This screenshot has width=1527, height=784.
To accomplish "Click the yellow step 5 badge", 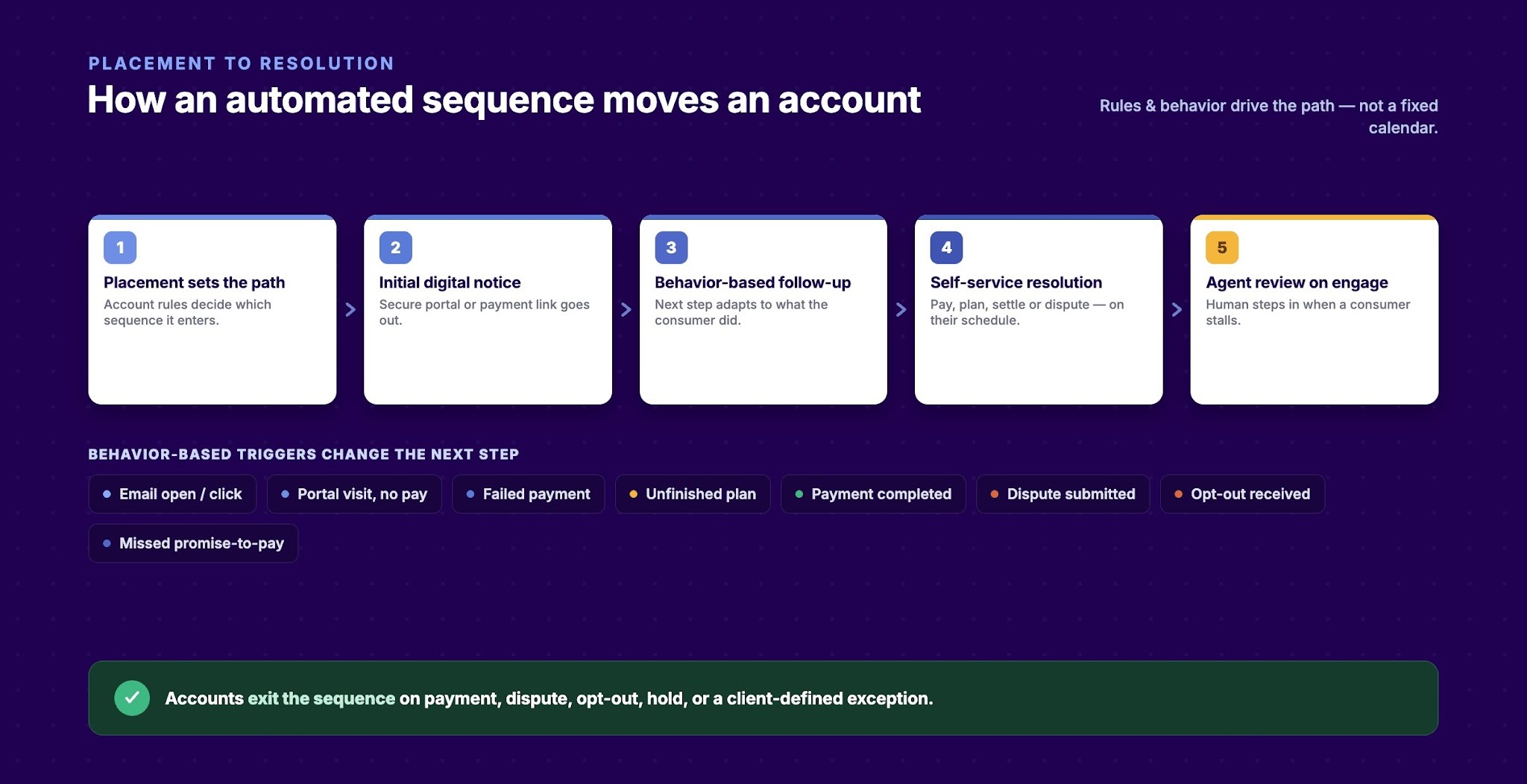I will (x=1222, y=247).
